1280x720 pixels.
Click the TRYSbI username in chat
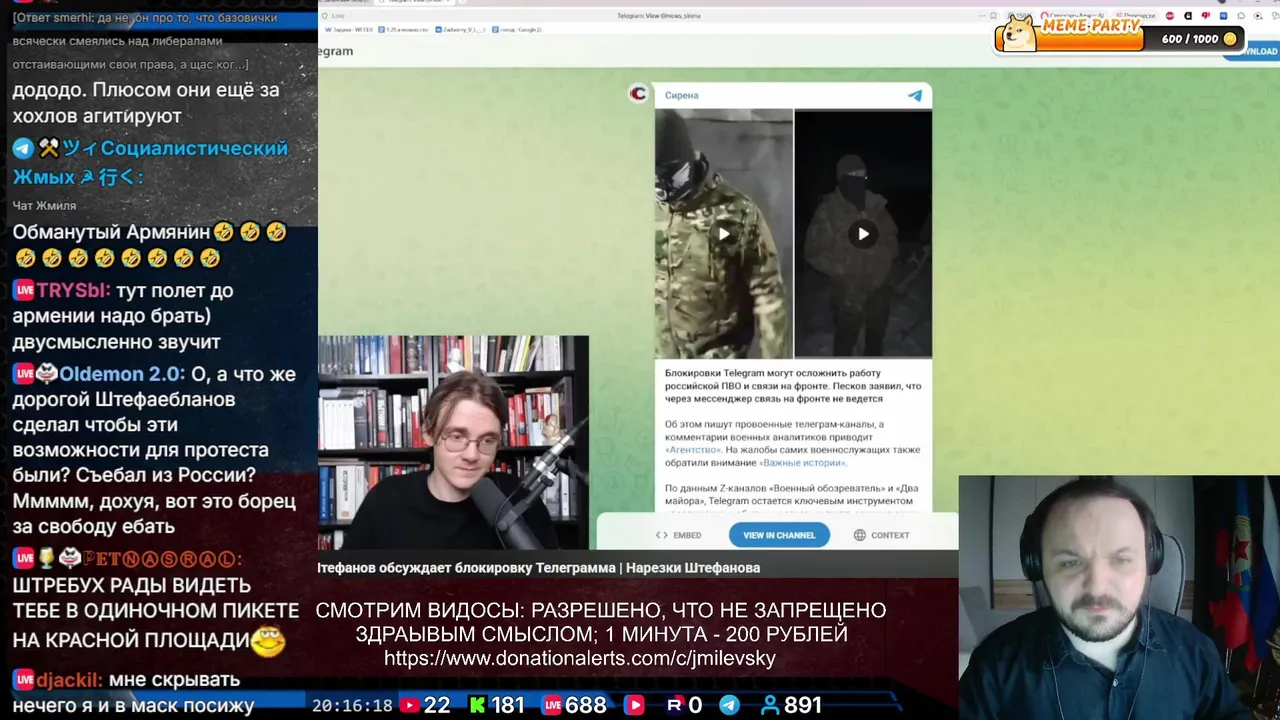pos(73,291)
